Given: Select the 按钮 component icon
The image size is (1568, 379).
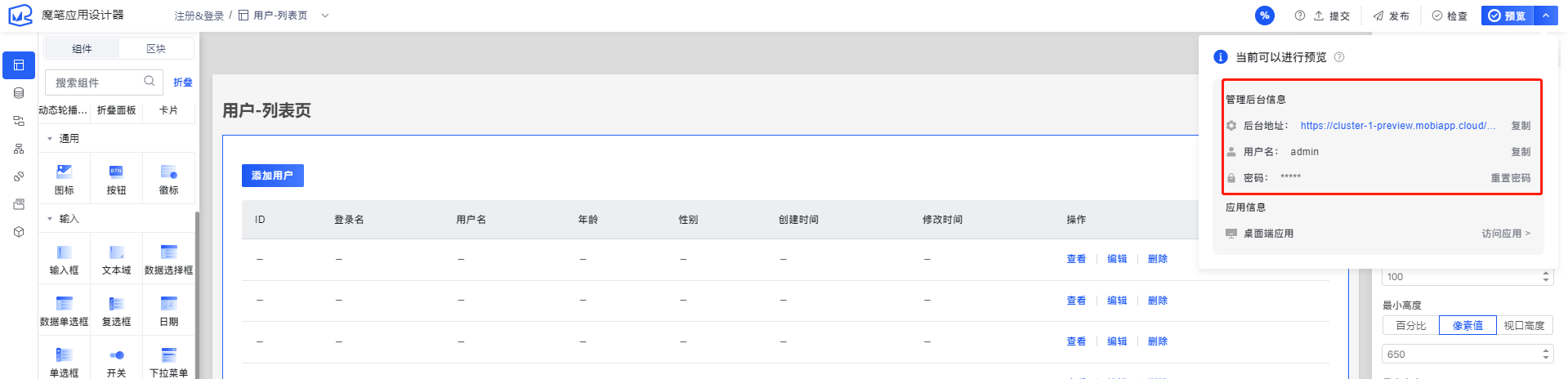Looking at the screenshot, I should 116,172.
